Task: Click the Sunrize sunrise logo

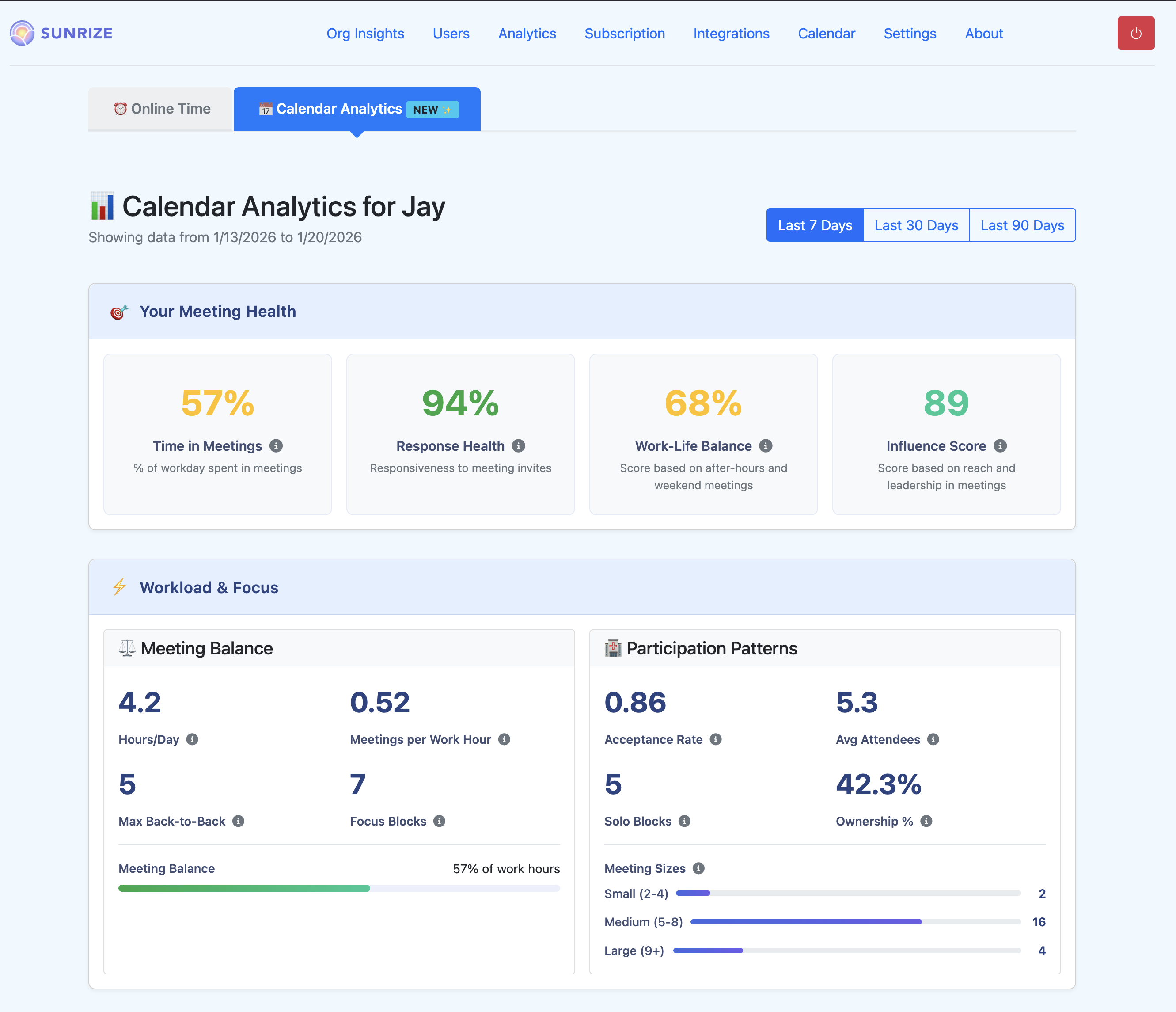Action: pos(22,33)
